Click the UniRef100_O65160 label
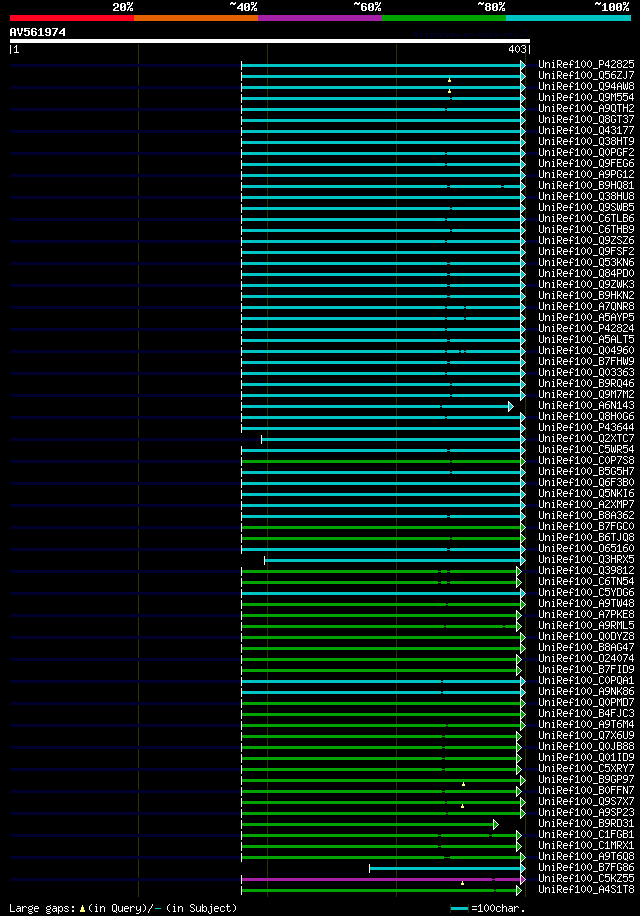640x916 pixels. pyautogui.click(x=586, y=549)
